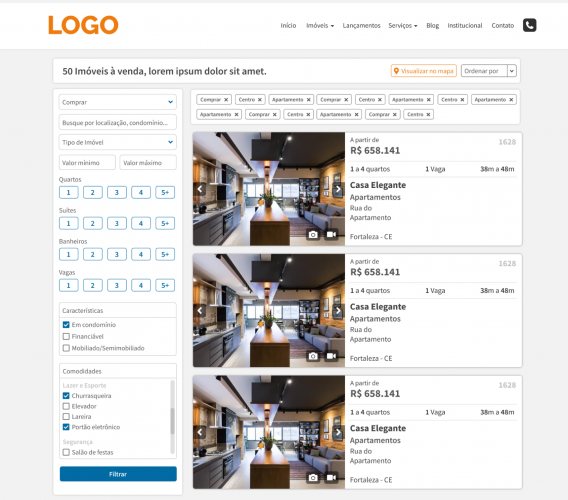Check Financiável characteristic

[x=66, y=337]
